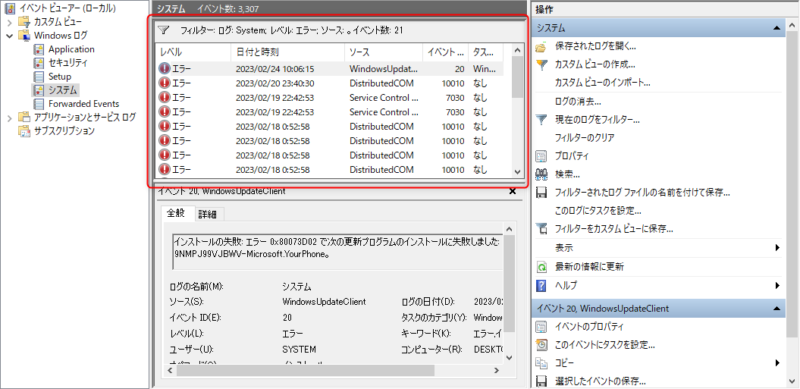This screenshot has width=800, height=389.
Task: Click the floppy disk icon for 選択したイベントの保存
Action: [541, 381]
